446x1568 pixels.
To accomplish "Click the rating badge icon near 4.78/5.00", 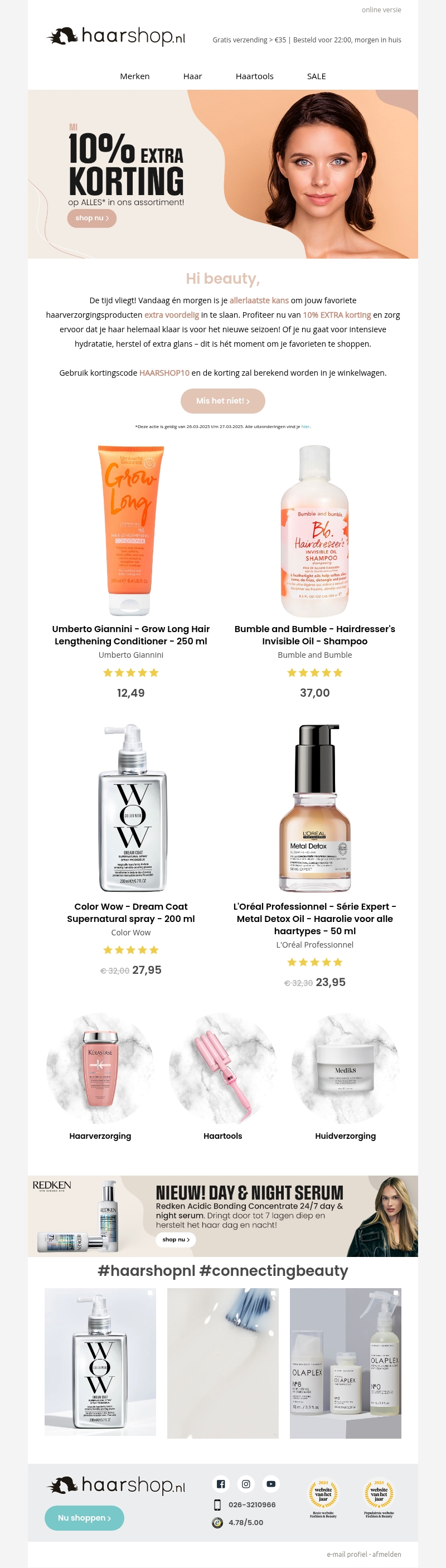I will pyautogui.click(x=217, y=1522).
